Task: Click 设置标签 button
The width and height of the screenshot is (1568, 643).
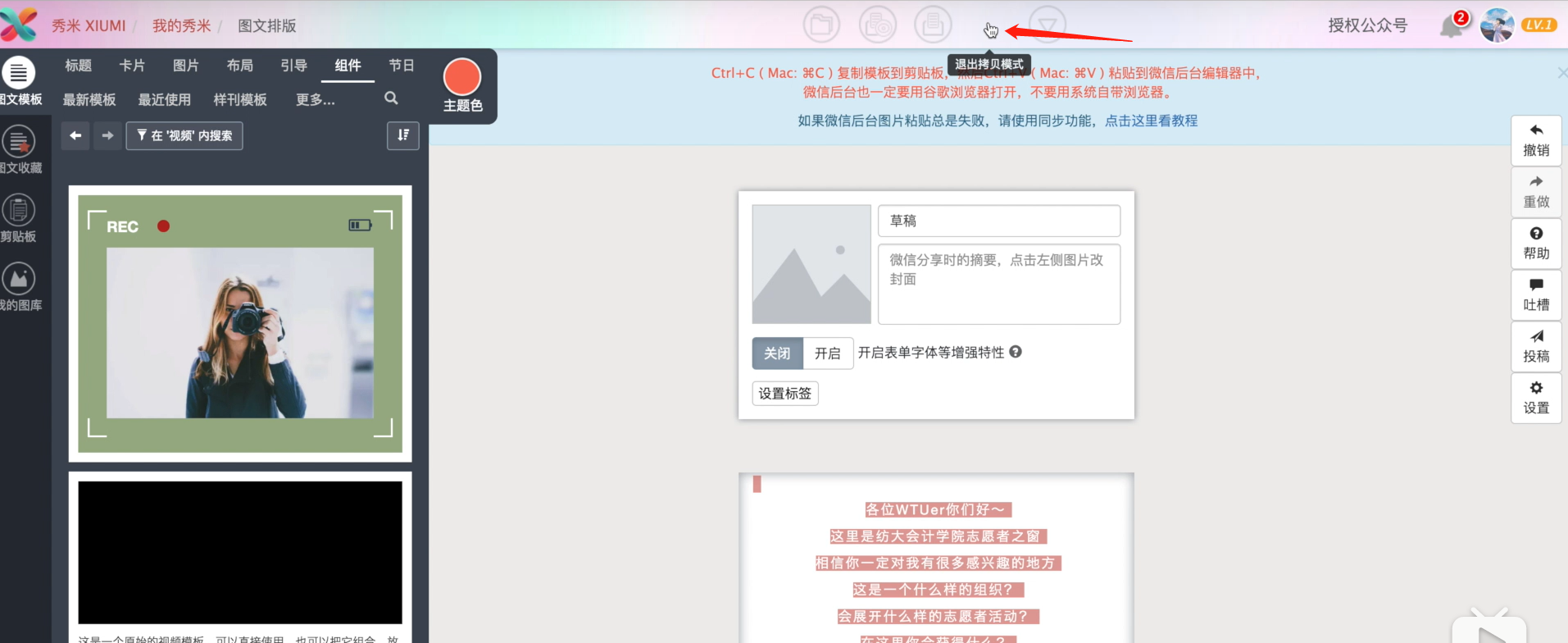Action: pyautogui.click(x=785, y=394)
